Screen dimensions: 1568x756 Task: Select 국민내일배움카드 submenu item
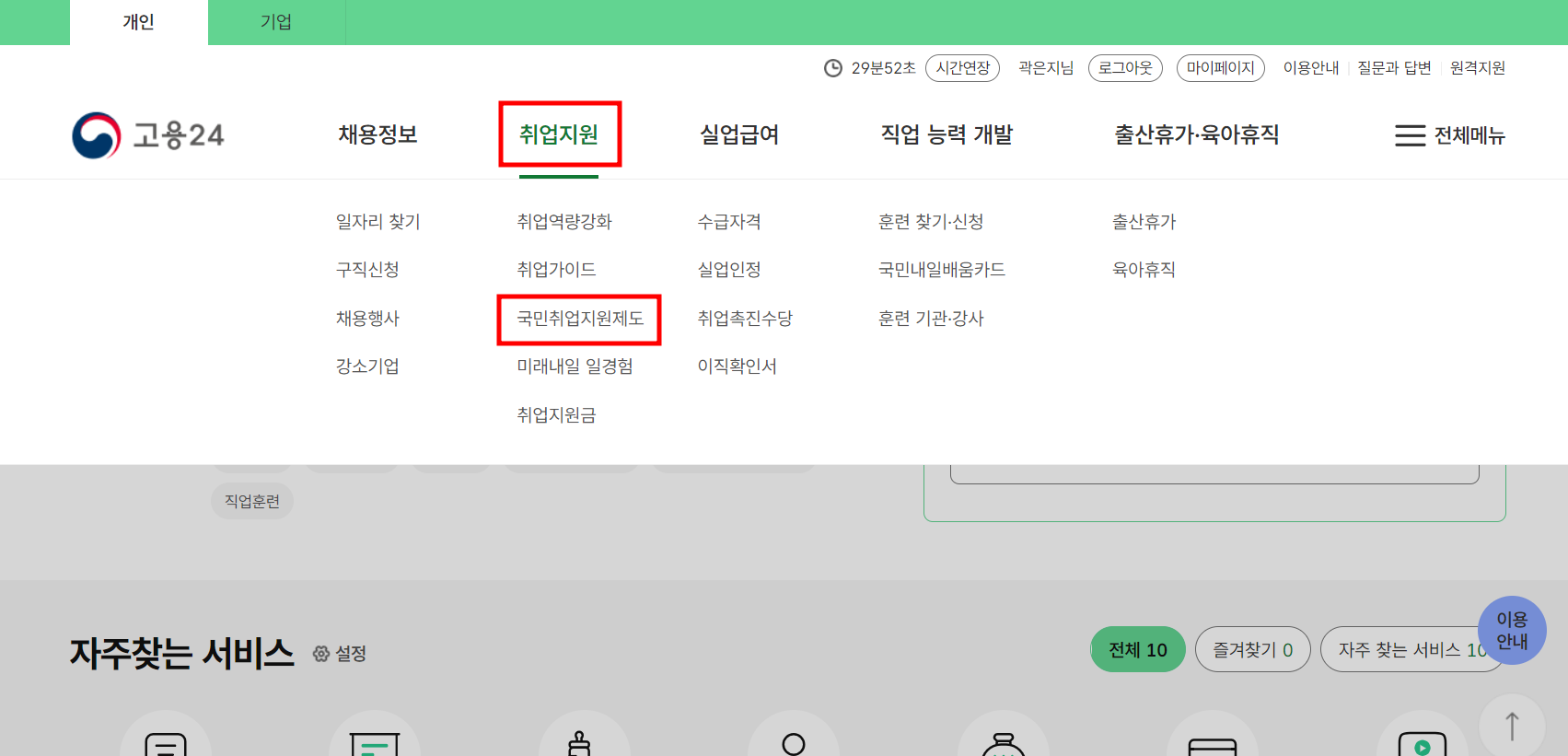[x=942, y=270]
